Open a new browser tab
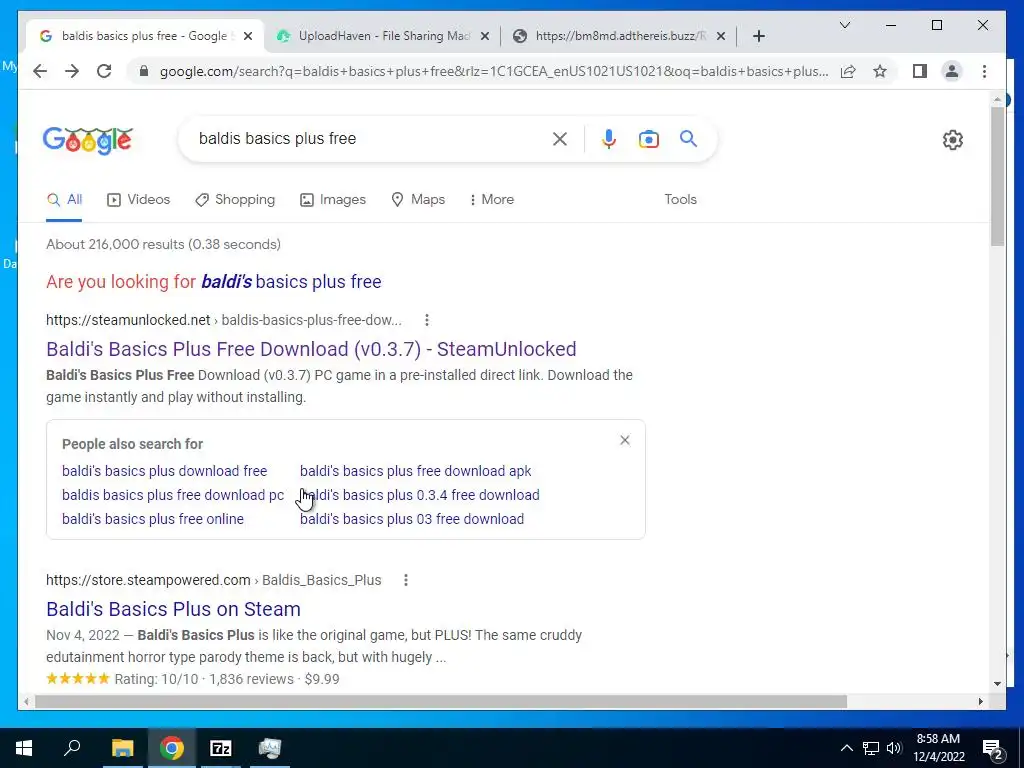The image size is (1024, 768). pyautogui.click(x=758, y=37)
